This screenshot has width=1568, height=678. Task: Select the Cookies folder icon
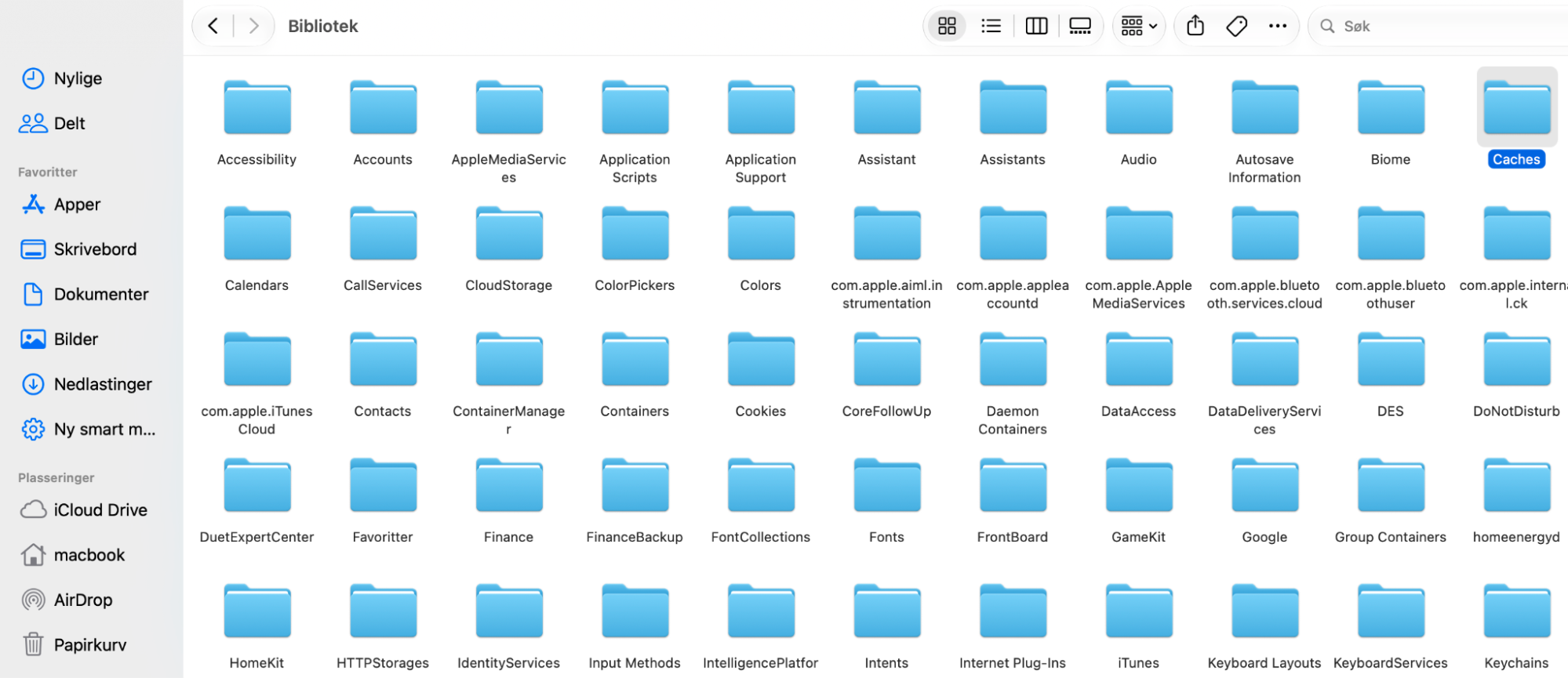(761, 359)
